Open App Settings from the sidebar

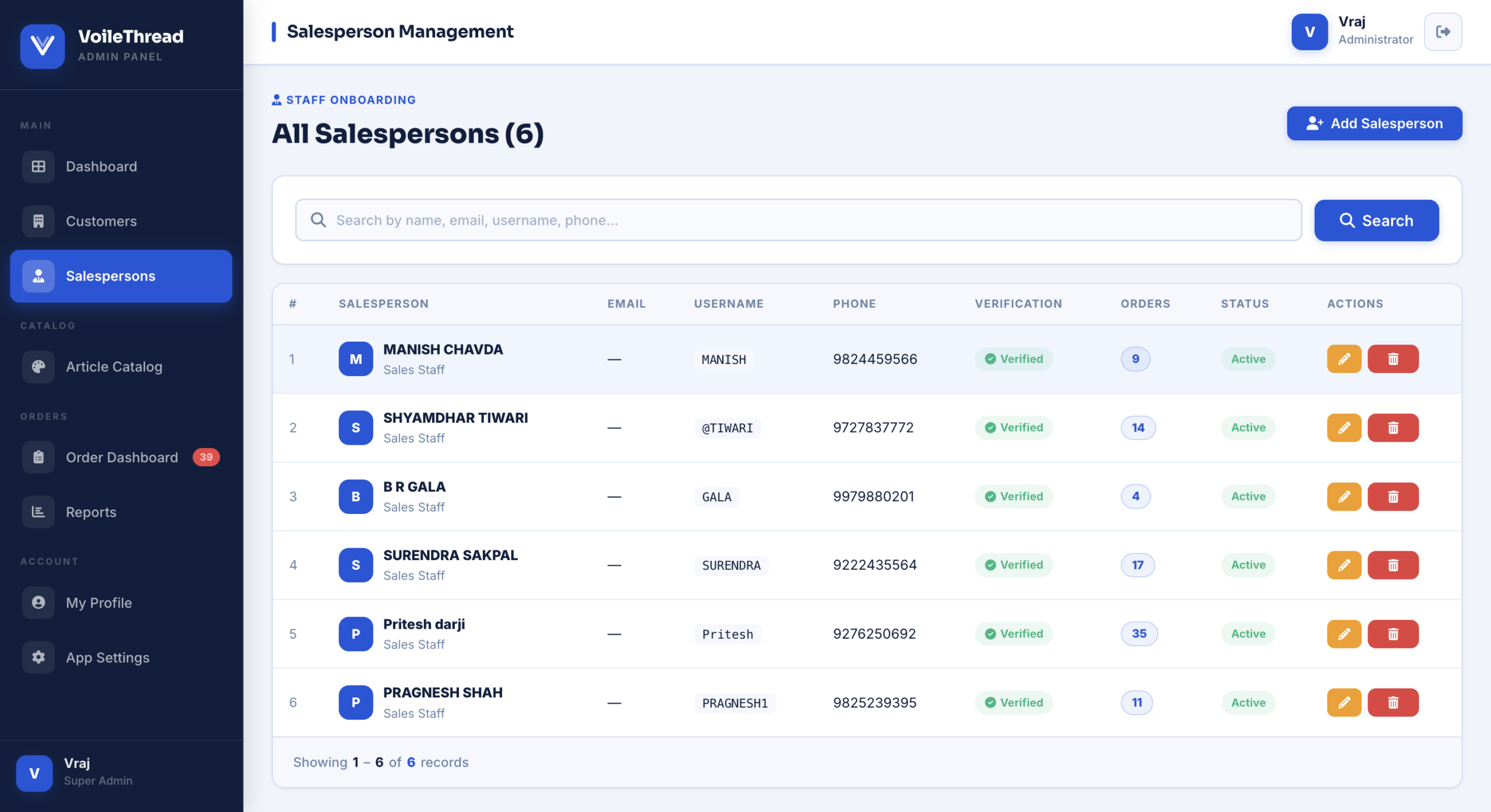click(x=107, y=658)
